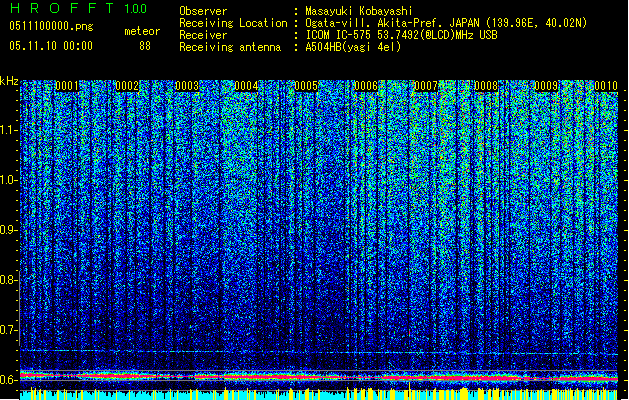Select the ICOM IC-575 receiver description
Image resolution: width=629 pixels, height=400 pixels.
tap(402, 35)
